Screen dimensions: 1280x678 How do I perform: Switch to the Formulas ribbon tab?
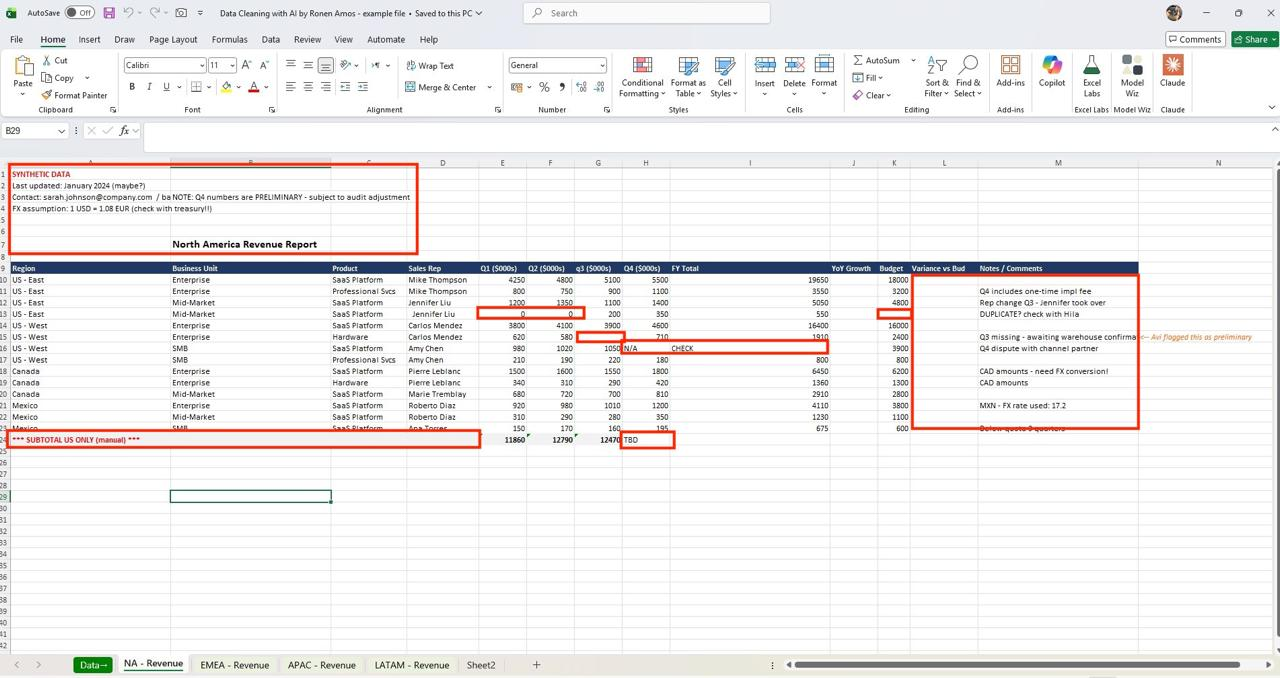click(229, 39)
